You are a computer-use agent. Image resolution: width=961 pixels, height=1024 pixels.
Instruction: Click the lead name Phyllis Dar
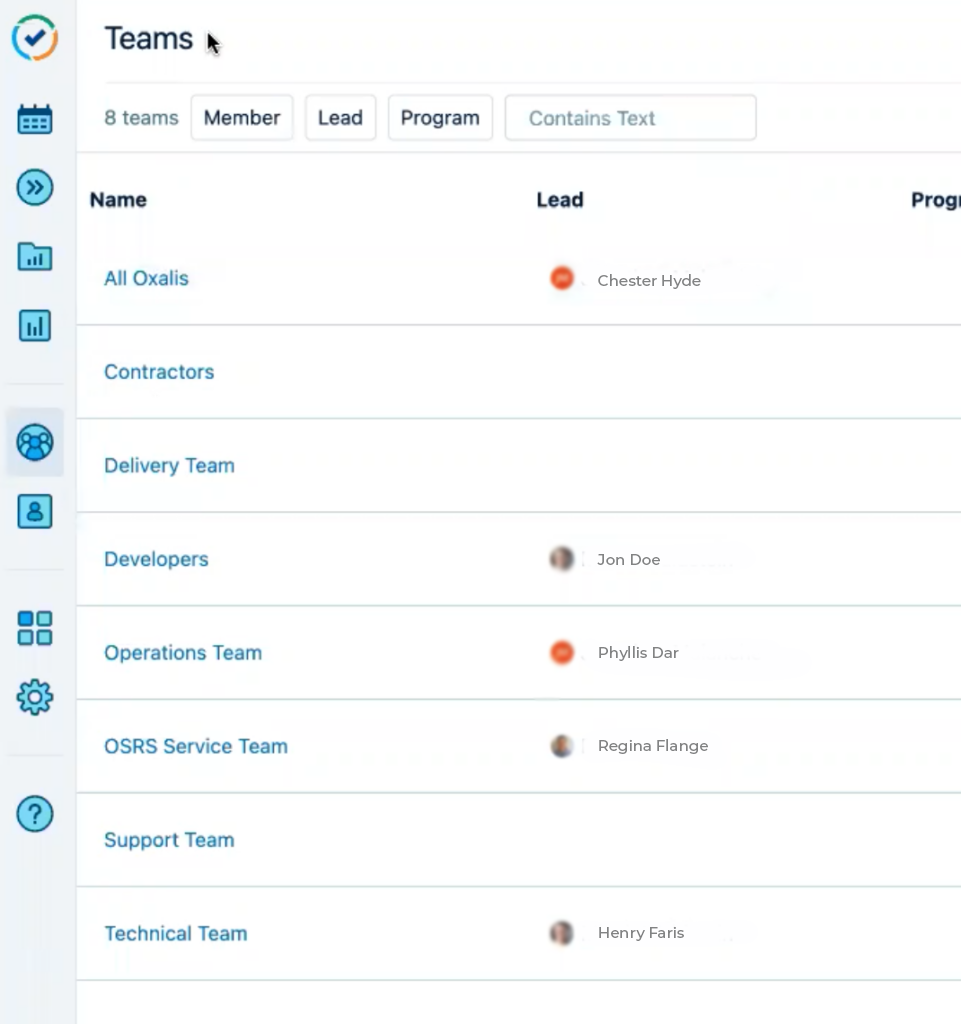(638, 653)
